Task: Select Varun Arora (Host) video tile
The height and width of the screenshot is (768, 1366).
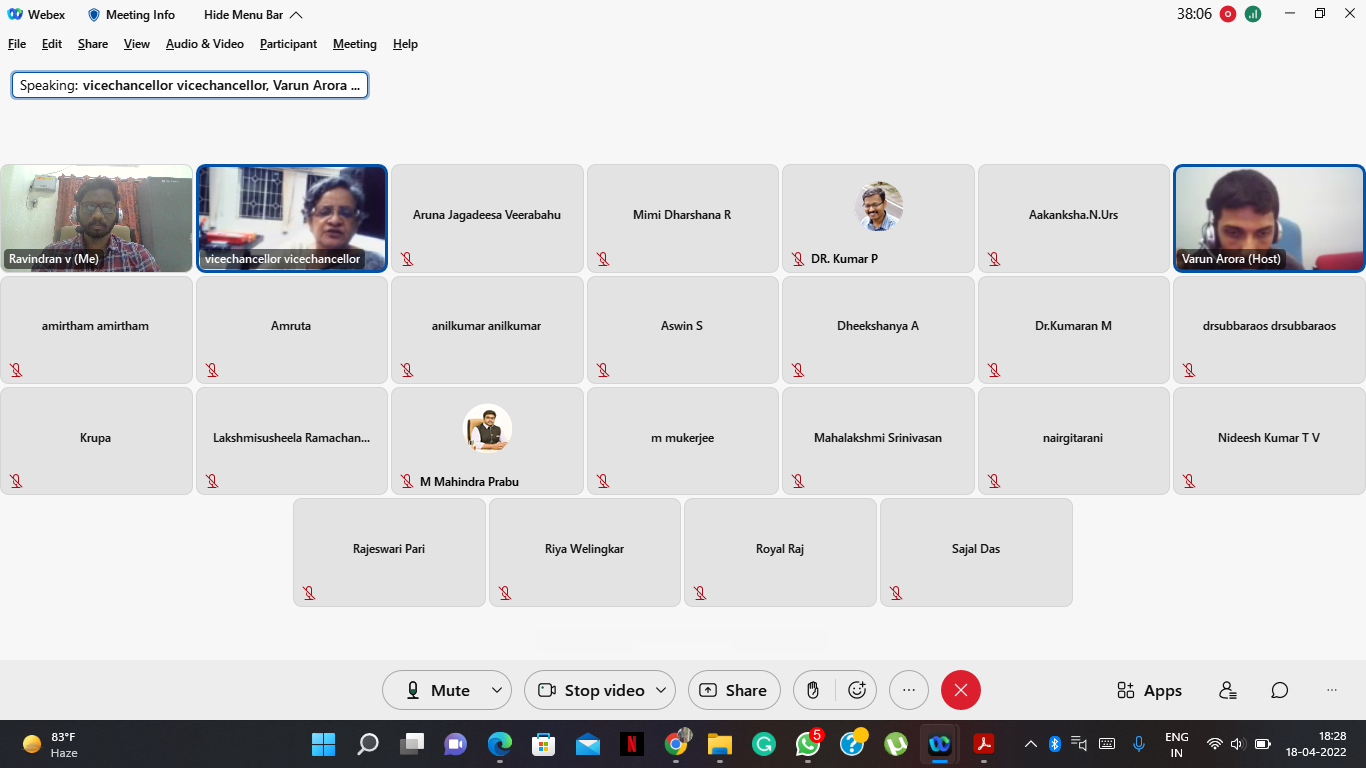Action: pyautogui.click(x=1269, y=218)
